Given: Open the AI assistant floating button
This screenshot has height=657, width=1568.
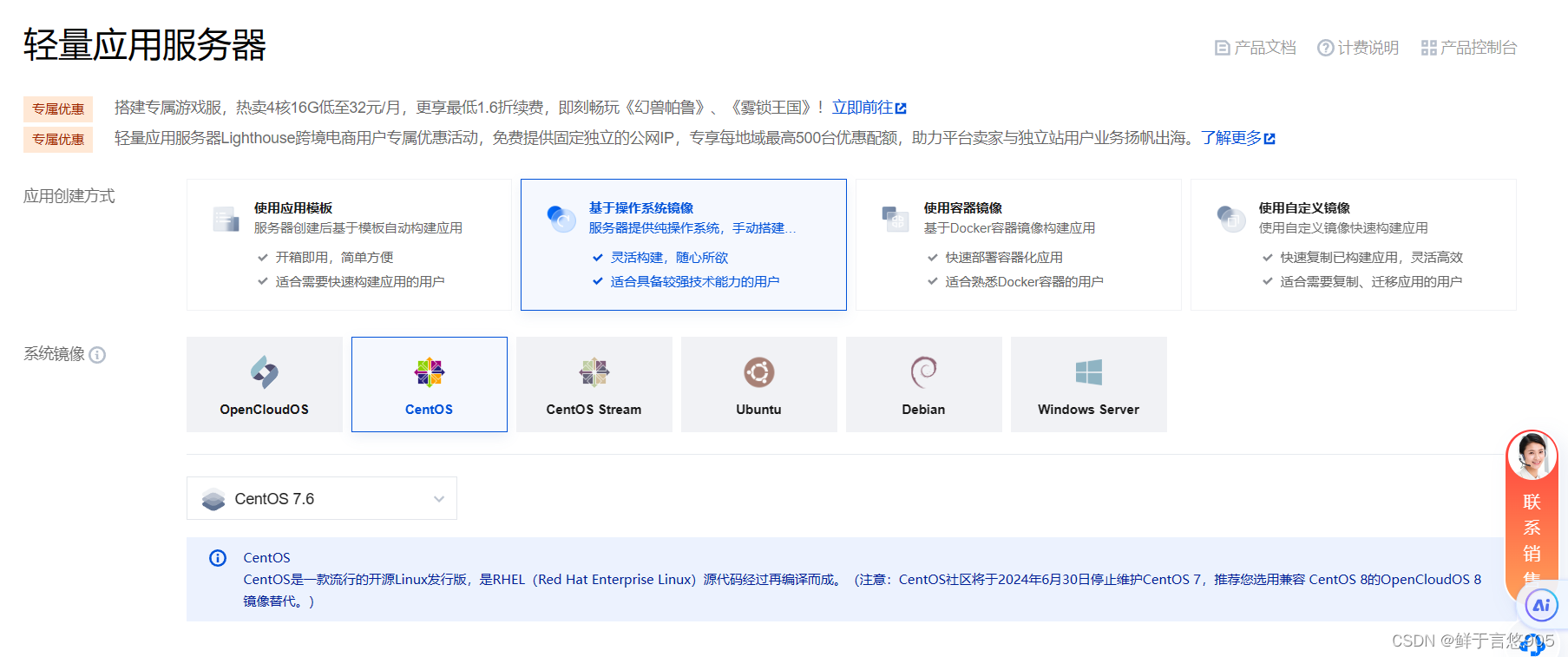Looking at the screenshot, I should coord(1541,606).
